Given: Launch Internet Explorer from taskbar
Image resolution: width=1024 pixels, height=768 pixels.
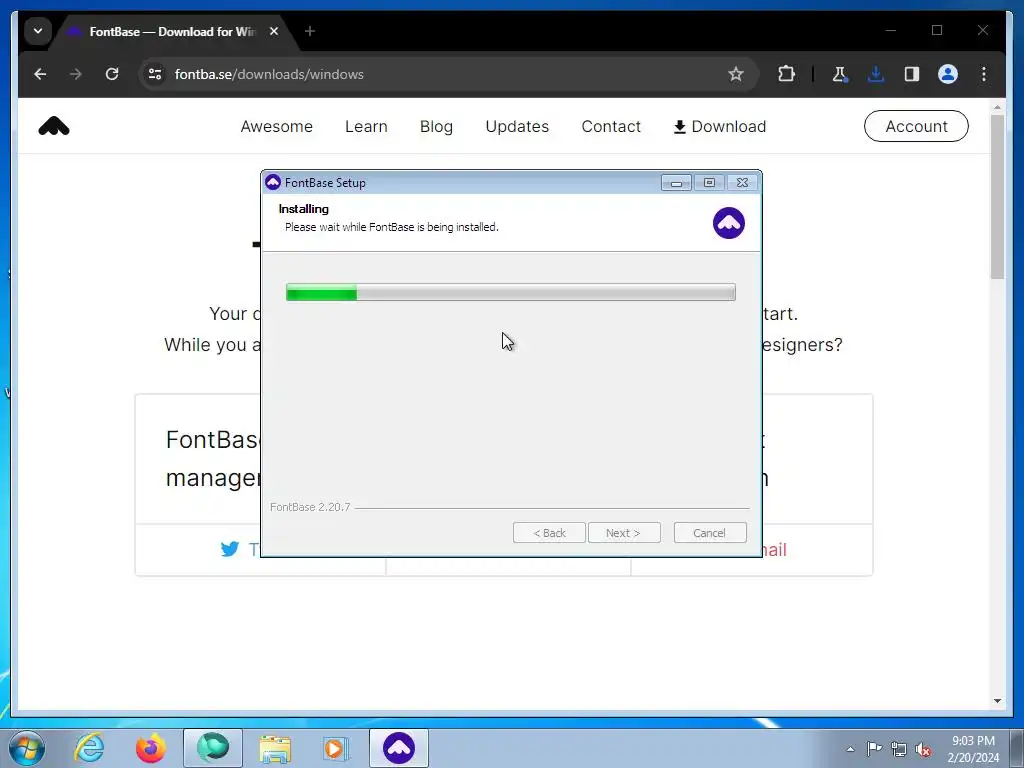Looking at the screenshot, I should tap(89, 748).
